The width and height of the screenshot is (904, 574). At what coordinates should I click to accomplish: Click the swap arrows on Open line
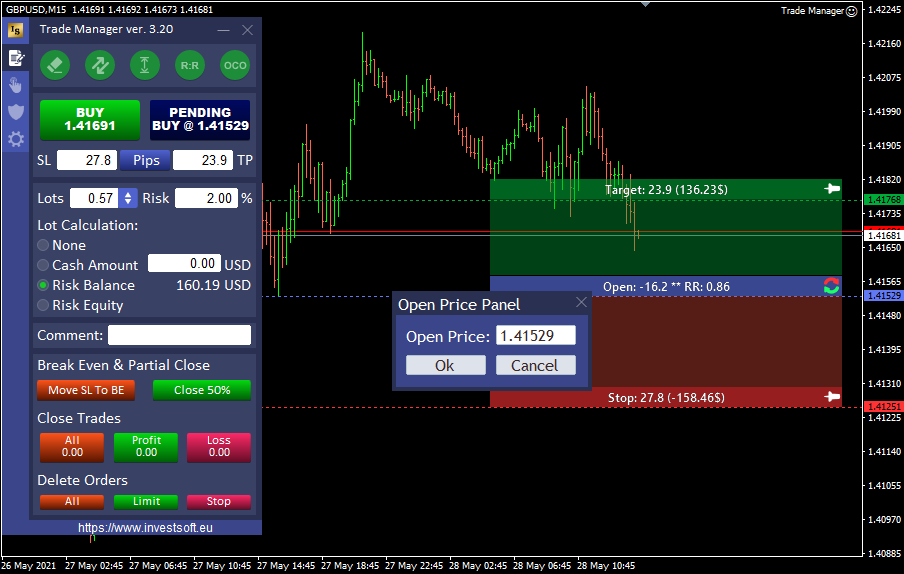(831, 287)
